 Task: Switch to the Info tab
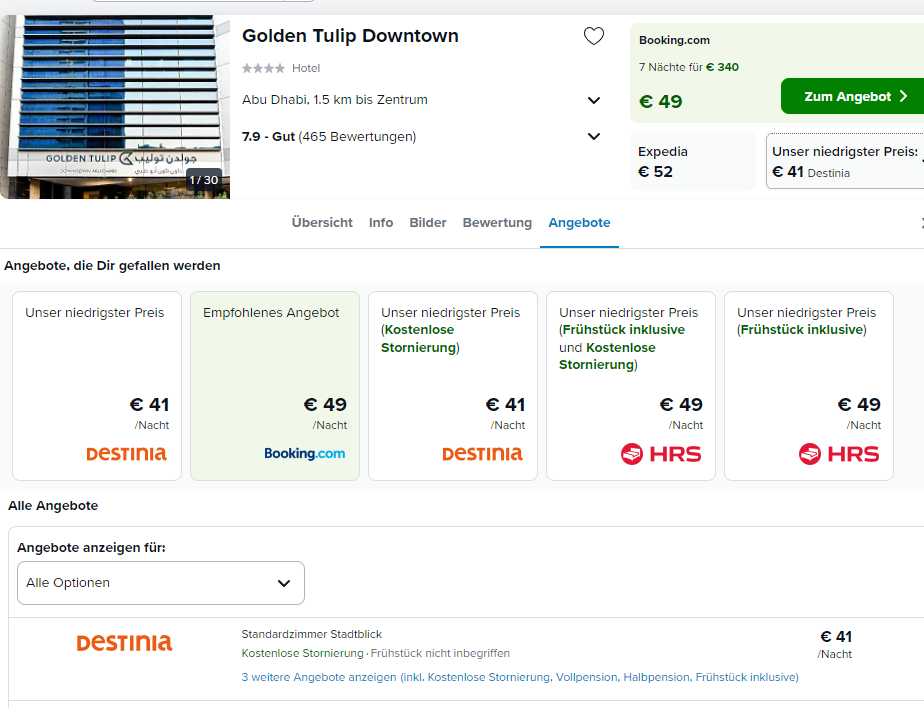[381, 223]
